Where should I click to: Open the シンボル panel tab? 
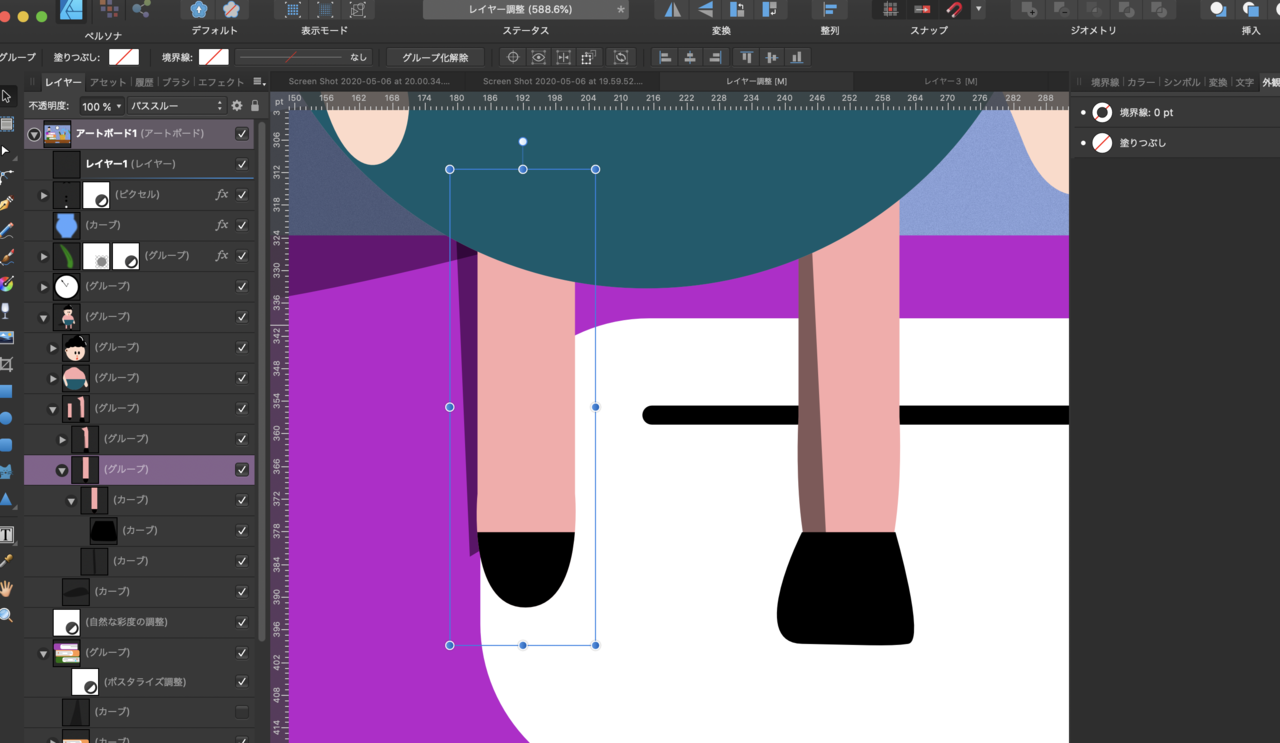[1182, 82]
